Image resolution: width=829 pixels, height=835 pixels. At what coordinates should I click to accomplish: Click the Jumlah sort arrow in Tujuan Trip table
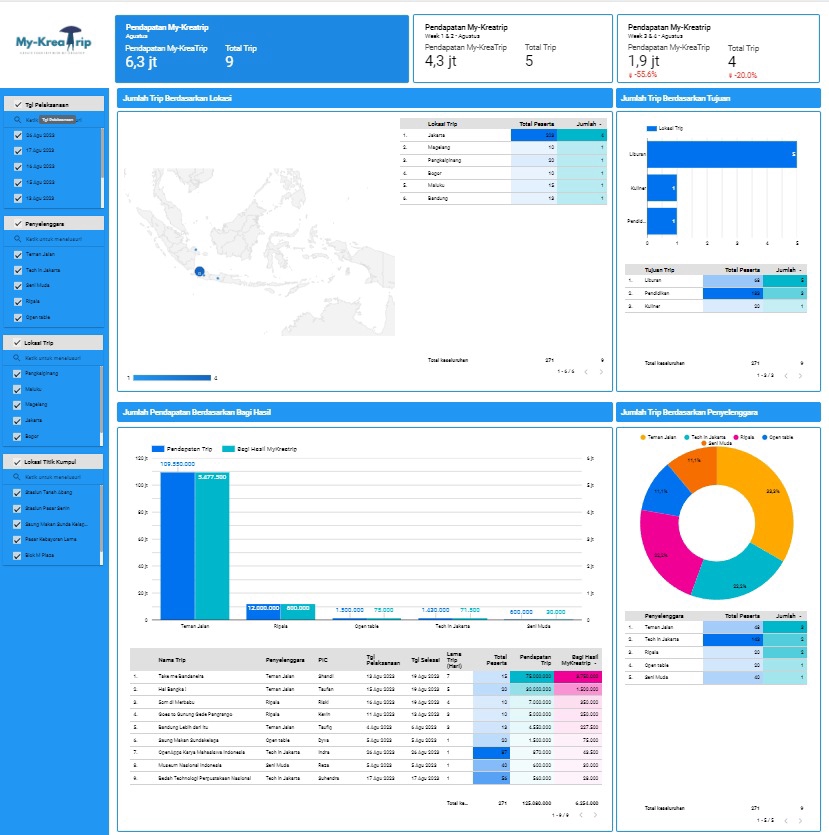[800, 270]
